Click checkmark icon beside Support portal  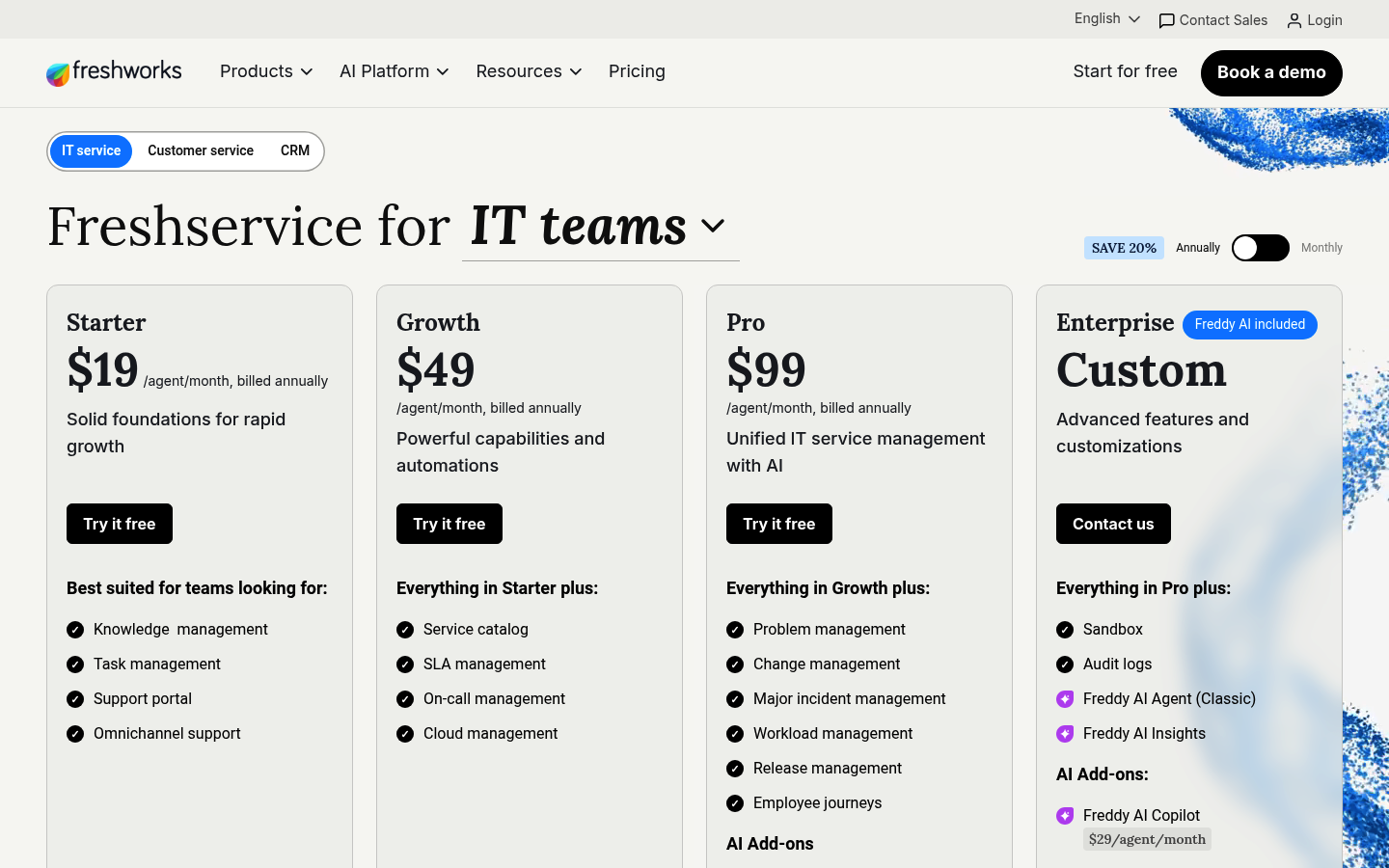coord(75,699)
